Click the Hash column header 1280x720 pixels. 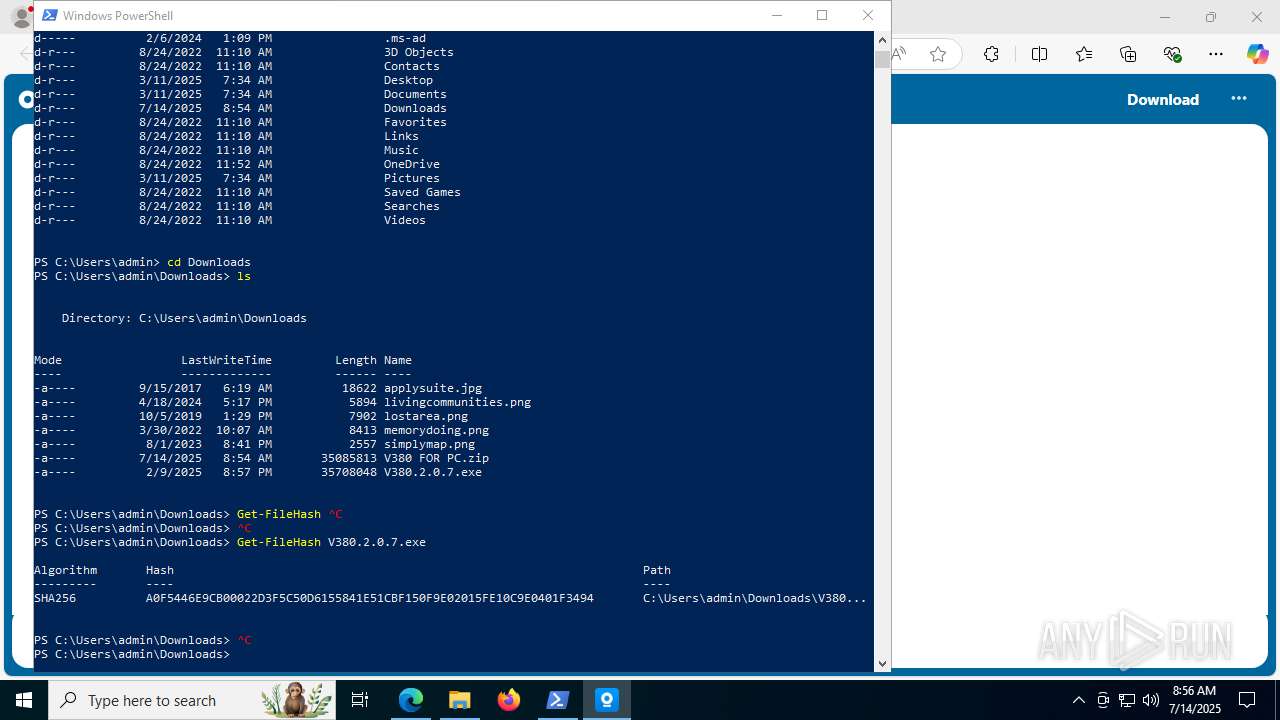click(x=160, y=570)
